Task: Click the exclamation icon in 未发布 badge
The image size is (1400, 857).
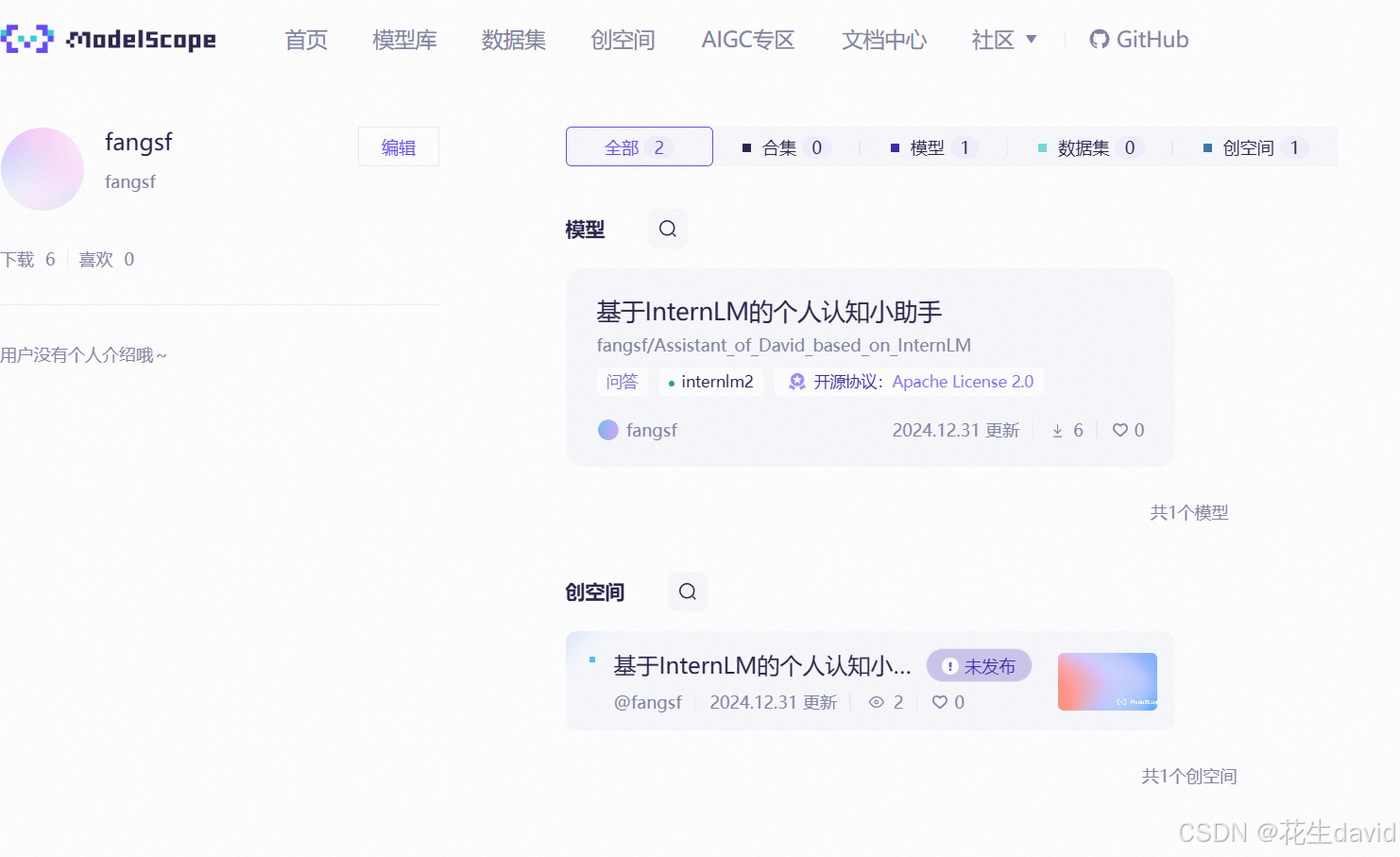Action: click(x=950, y=666)
